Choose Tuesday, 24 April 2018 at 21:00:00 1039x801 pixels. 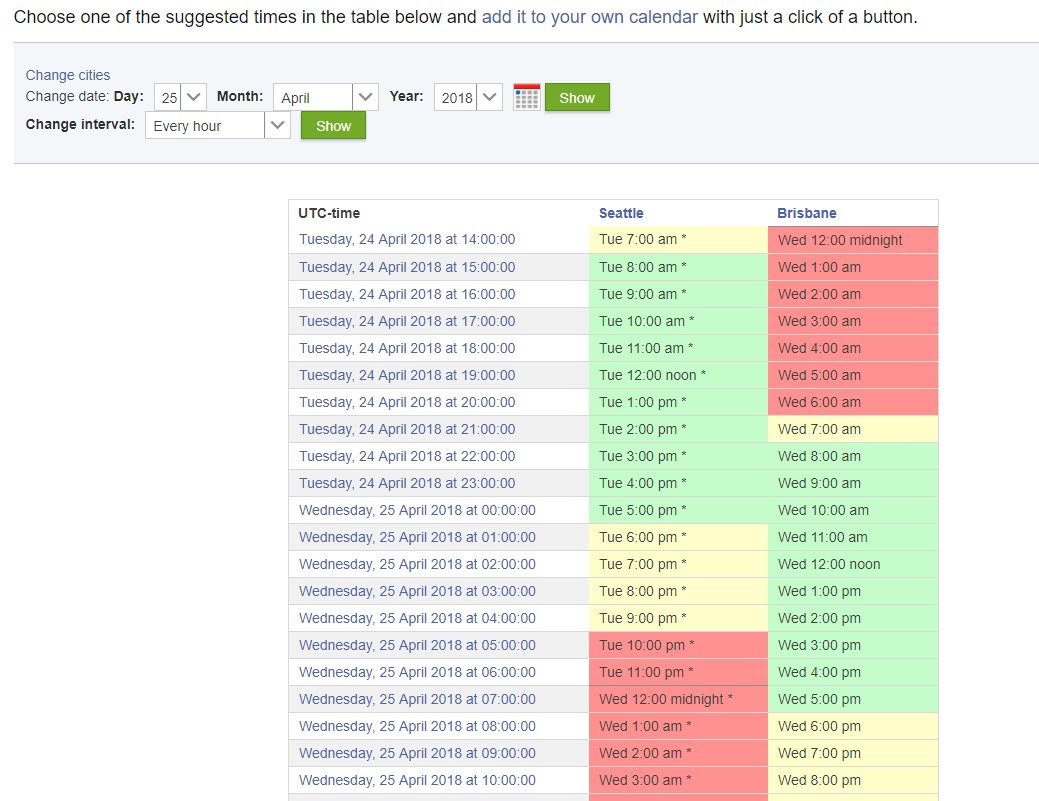[x=407, y=429]
